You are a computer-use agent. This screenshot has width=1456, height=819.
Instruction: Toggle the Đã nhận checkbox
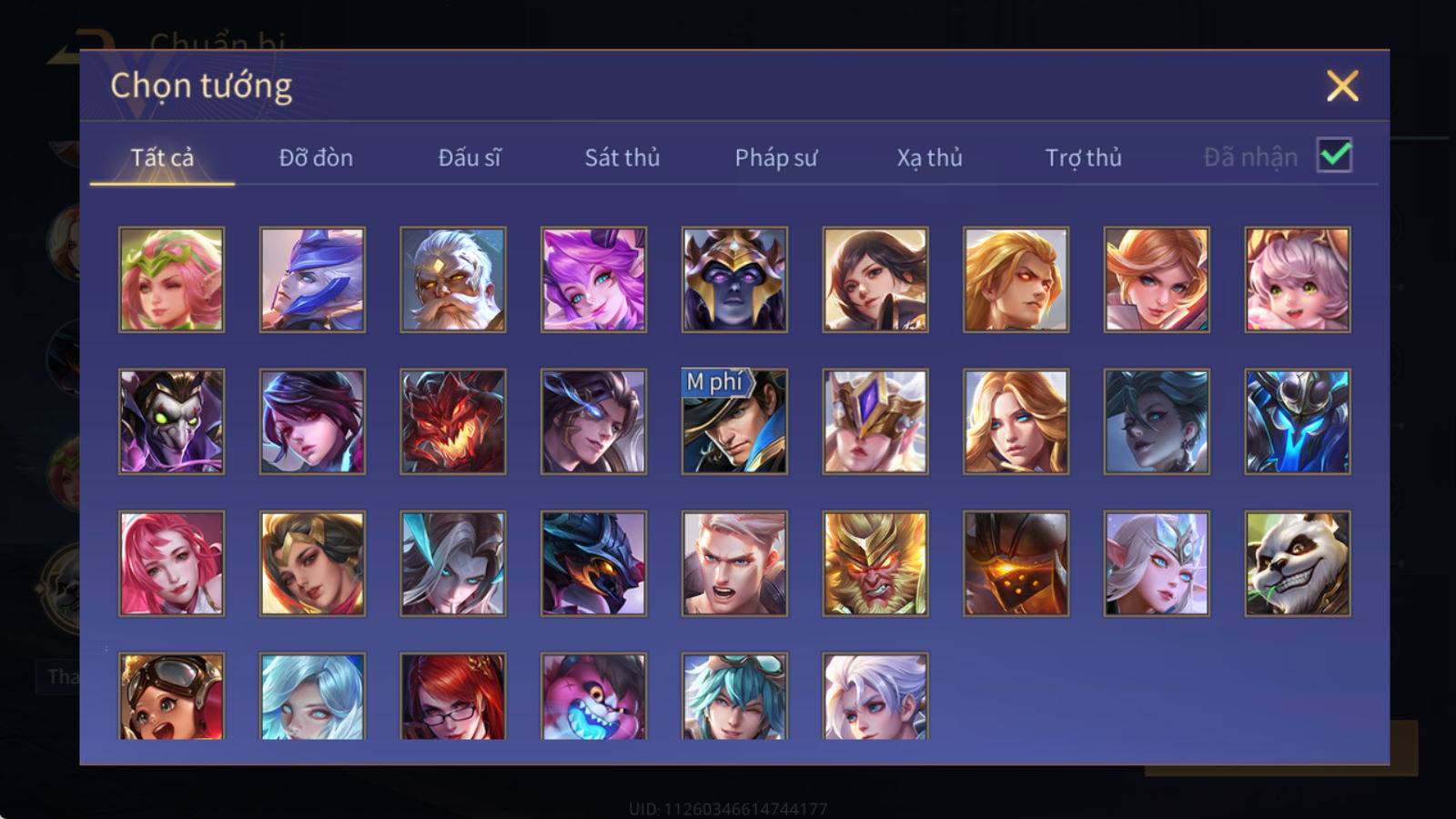(x=1335, y=156)
